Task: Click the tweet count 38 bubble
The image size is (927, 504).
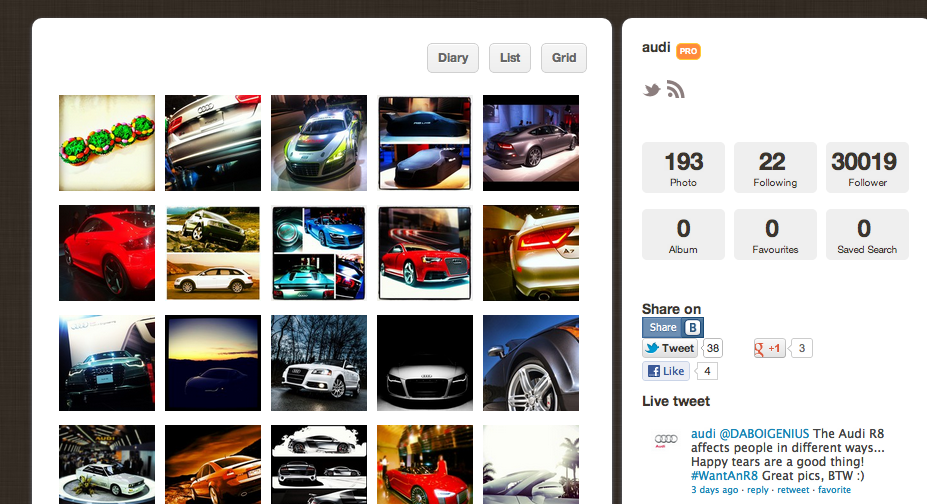Action: (713, 348)
